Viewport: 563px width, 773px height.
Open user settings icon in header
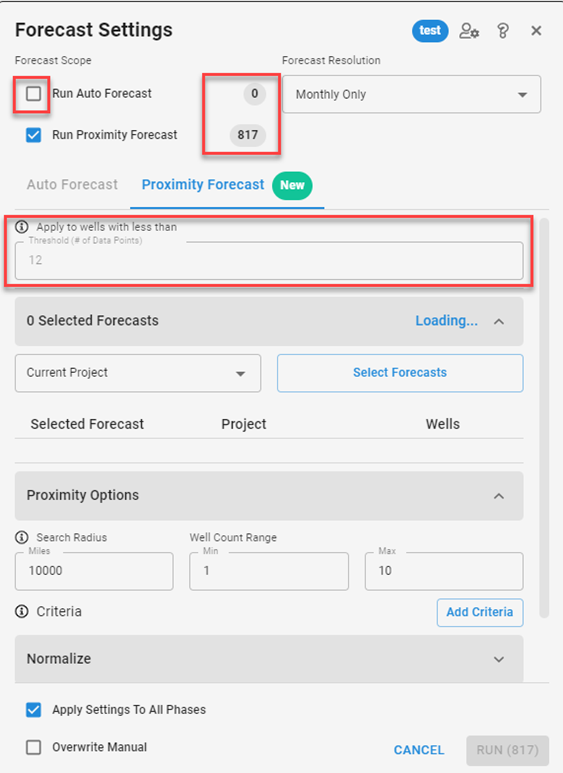(469, 31)
